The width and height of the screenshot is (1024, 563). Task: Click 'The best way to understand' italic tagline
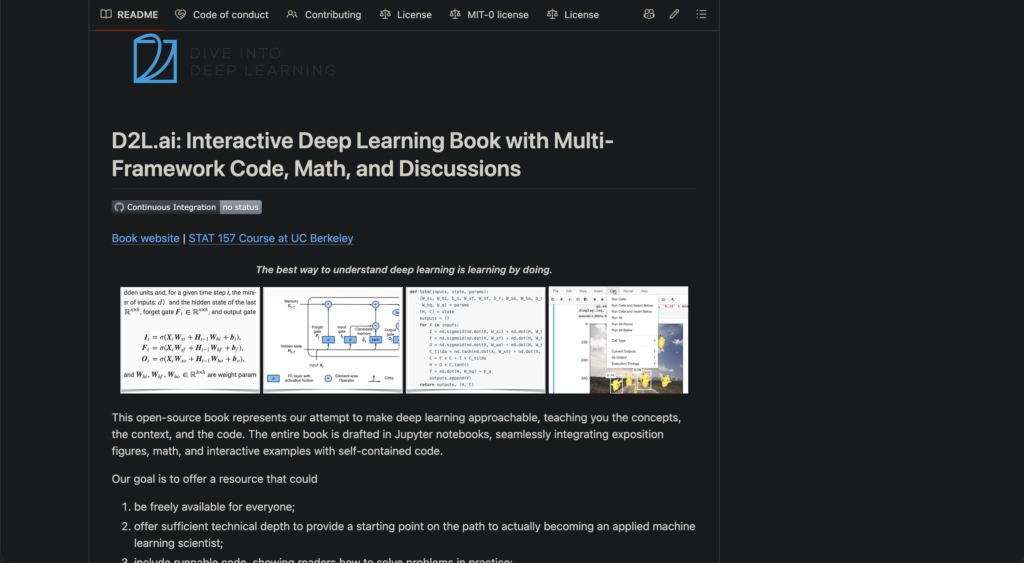tap(404, 270)
